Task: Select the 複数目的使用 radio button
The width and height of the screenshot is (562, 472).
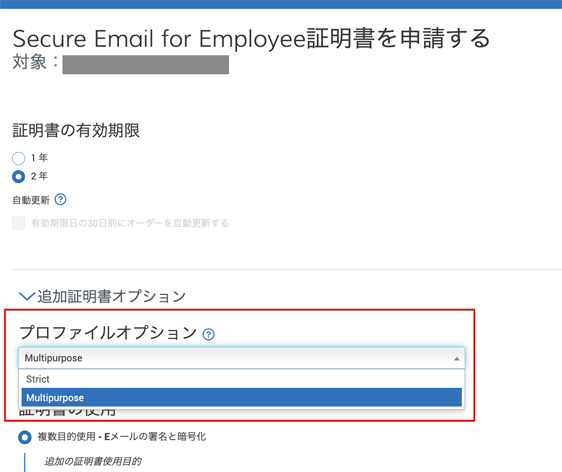Action: 25,437
